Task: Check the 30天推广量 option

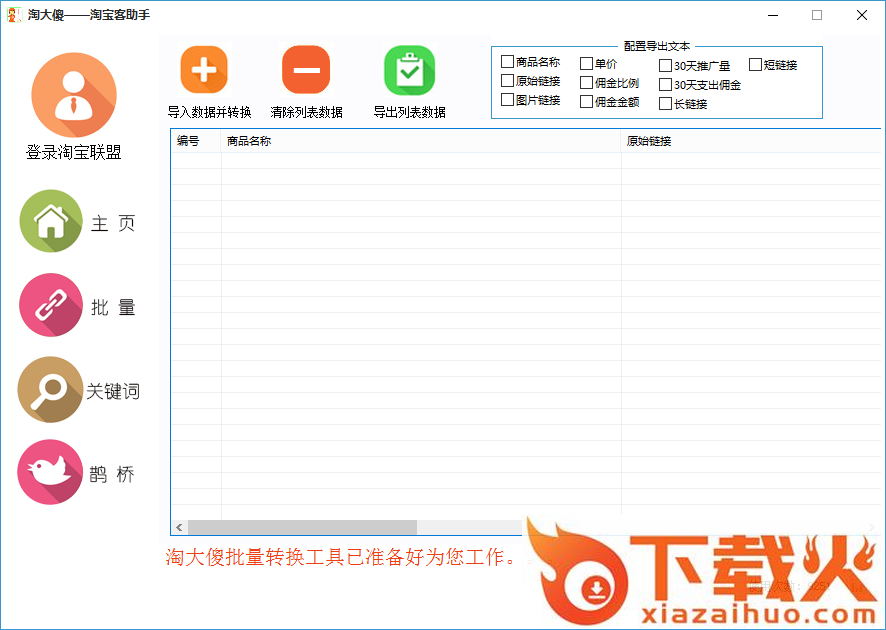Action: [666, 66]
